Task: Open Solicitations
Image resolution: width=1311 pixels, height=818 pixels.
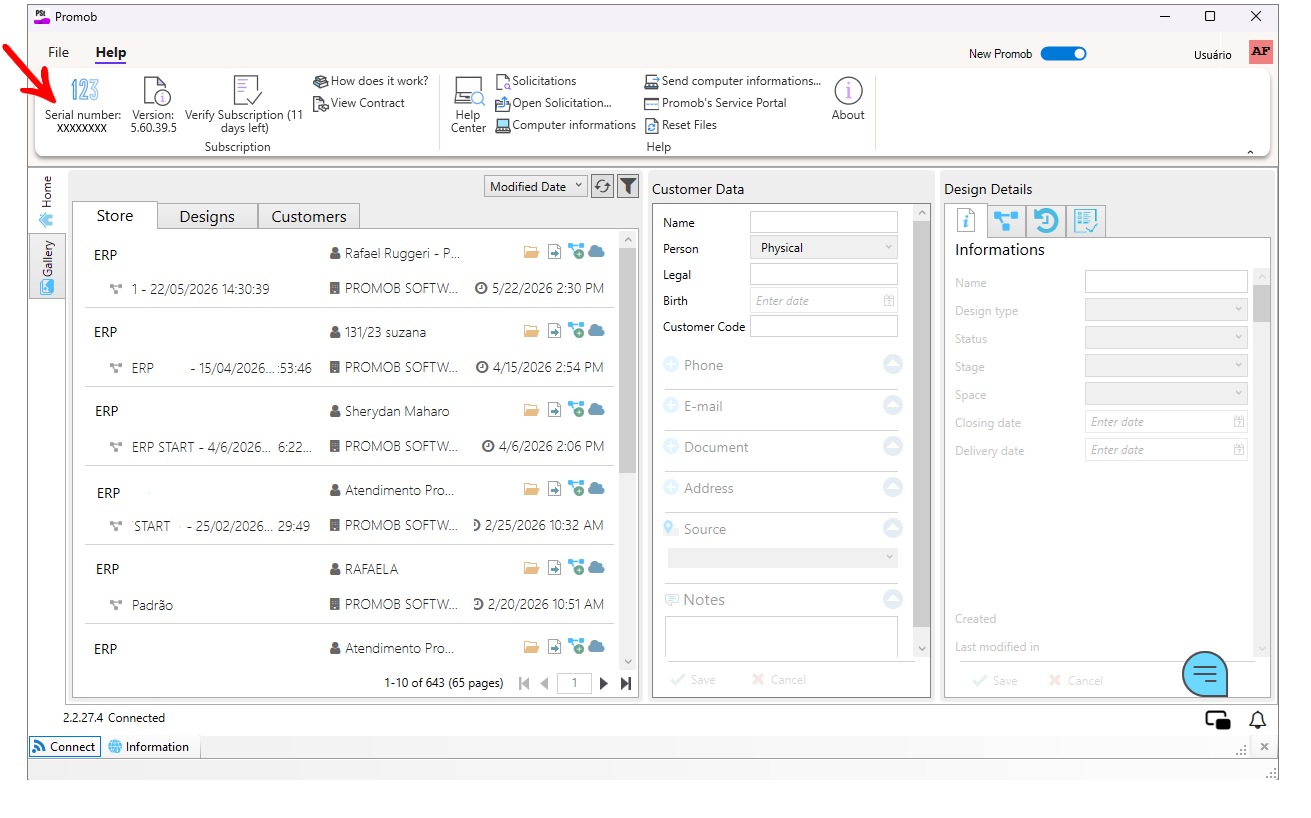Action: coord(536,81)
